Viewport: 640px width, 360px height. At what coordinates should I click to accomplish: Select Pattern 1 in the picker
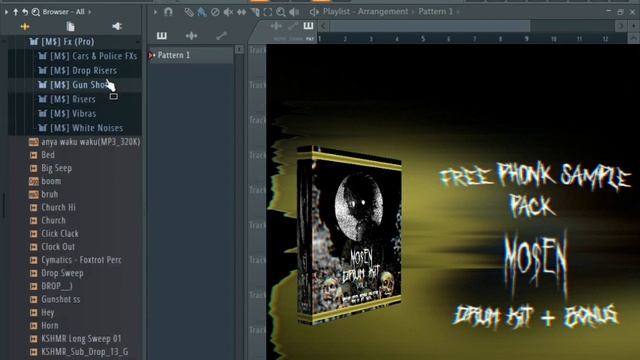point(191,55)
